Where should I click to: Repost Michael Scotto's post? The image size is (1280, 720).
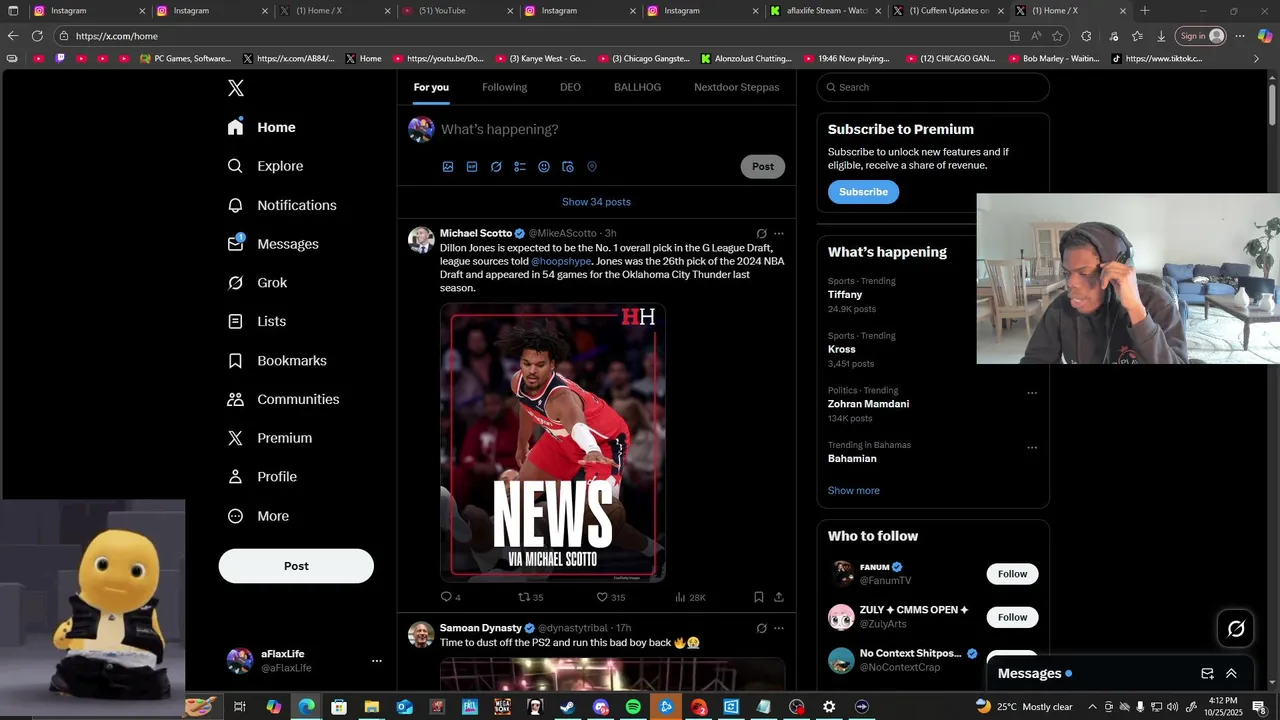point(530,597)
